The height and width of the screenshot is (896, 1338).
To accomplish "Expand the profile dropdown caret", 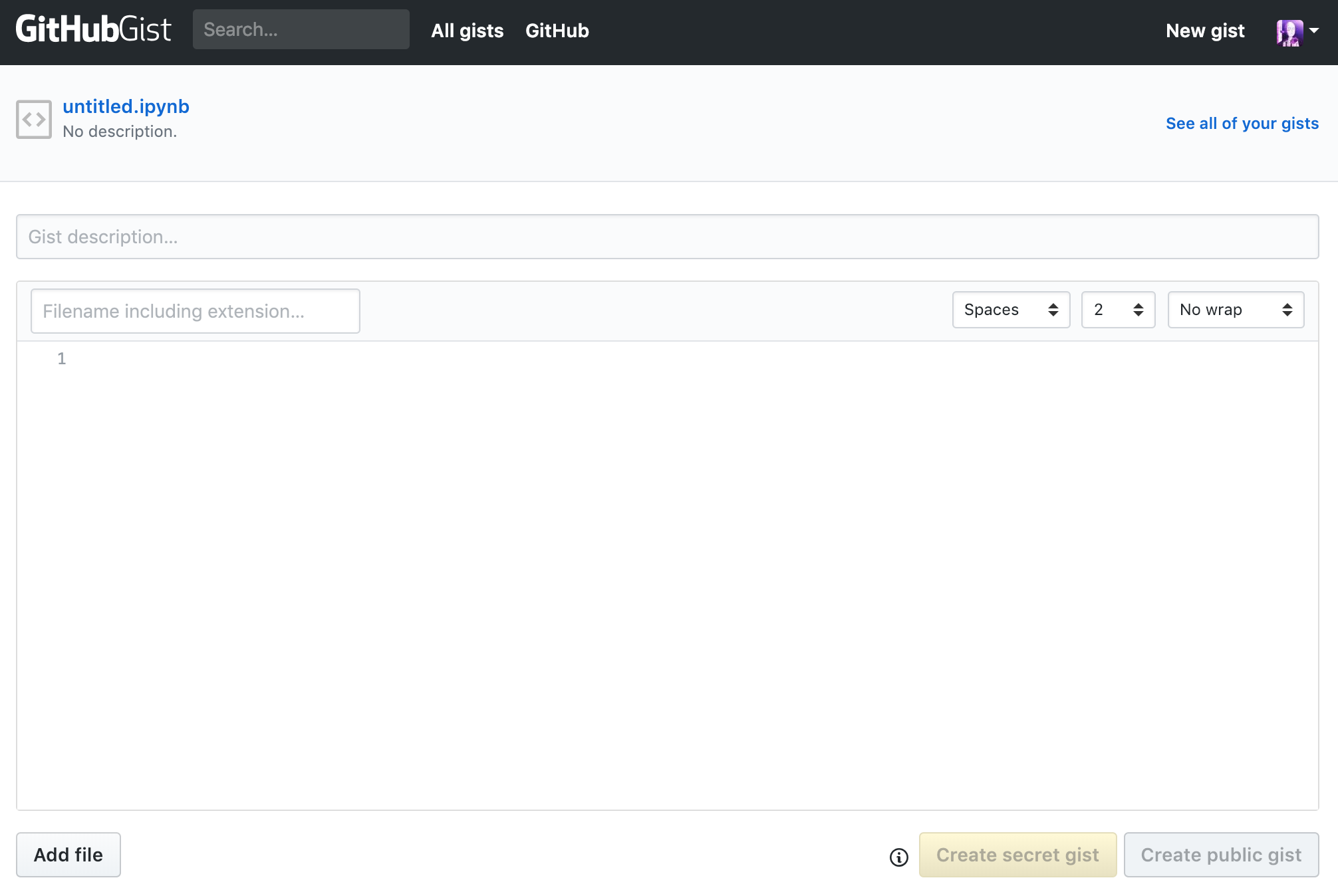I will click(x=1314, y=31).
